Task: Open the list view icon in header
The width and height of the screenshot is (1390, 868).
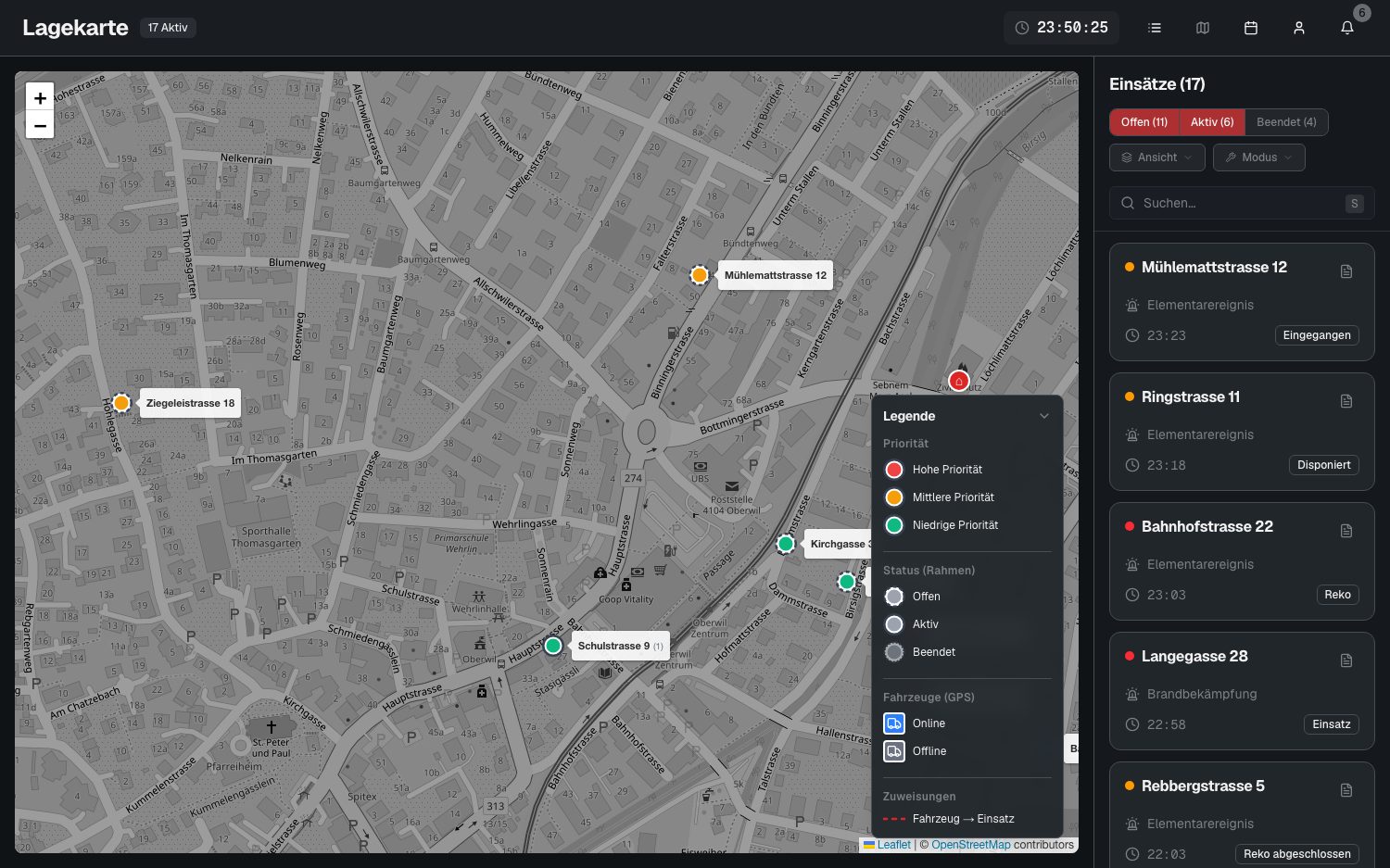Action: point(1155,28)
